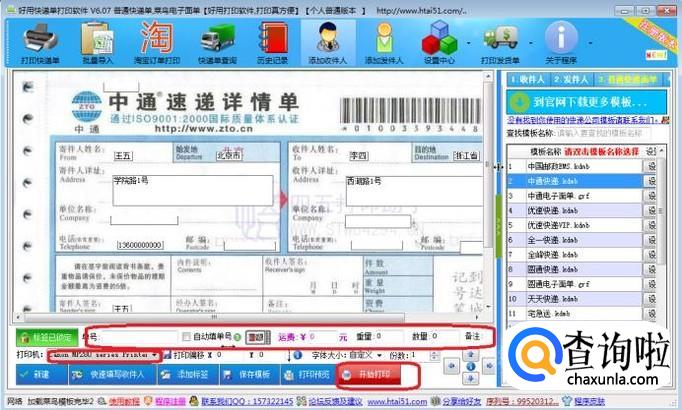Expand the arrow beside 关于程序
The image size is (682, 410).
point(590,43)
